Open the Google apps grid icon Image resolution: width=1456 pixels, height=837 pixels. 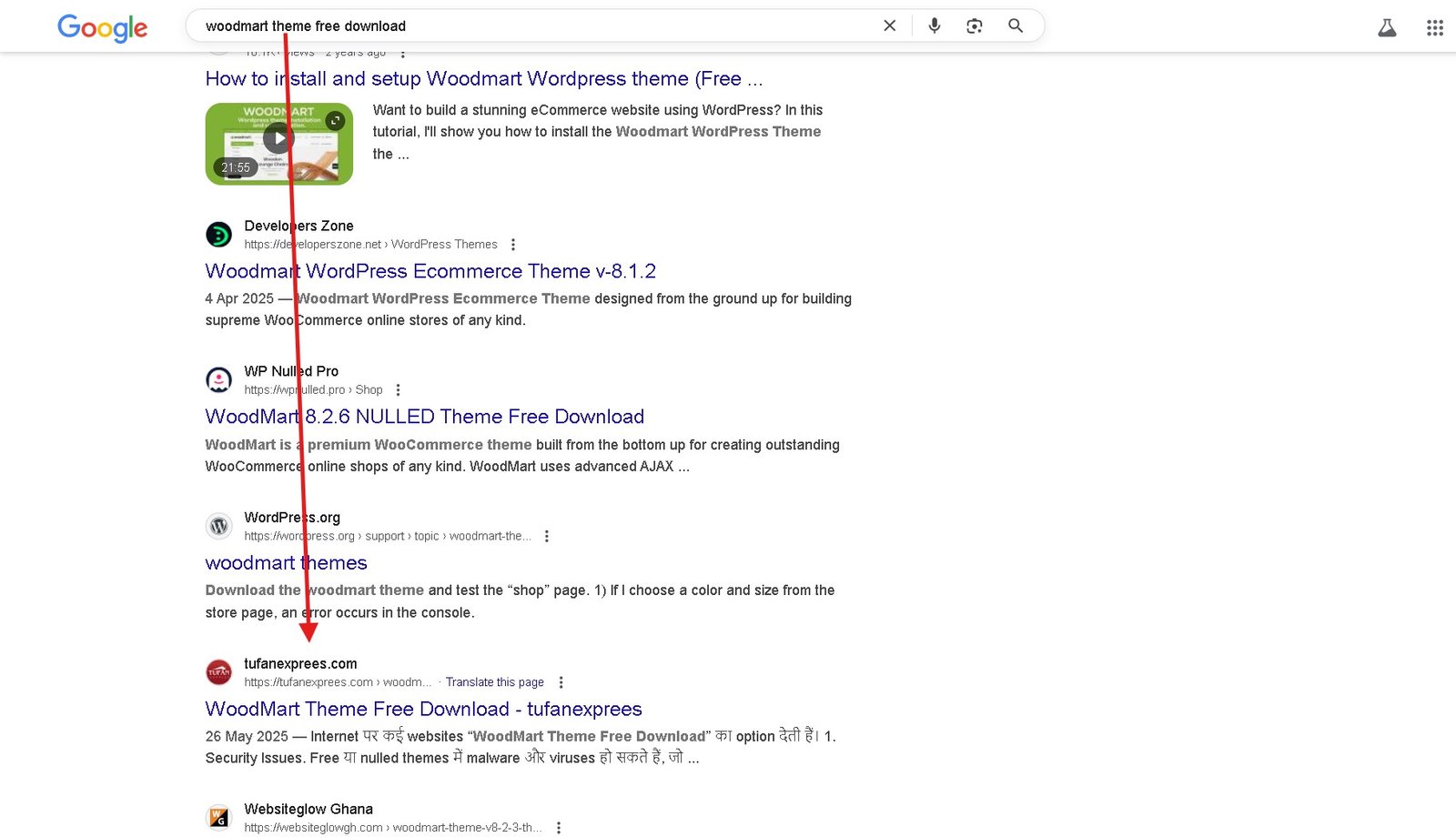(1435, 27)
